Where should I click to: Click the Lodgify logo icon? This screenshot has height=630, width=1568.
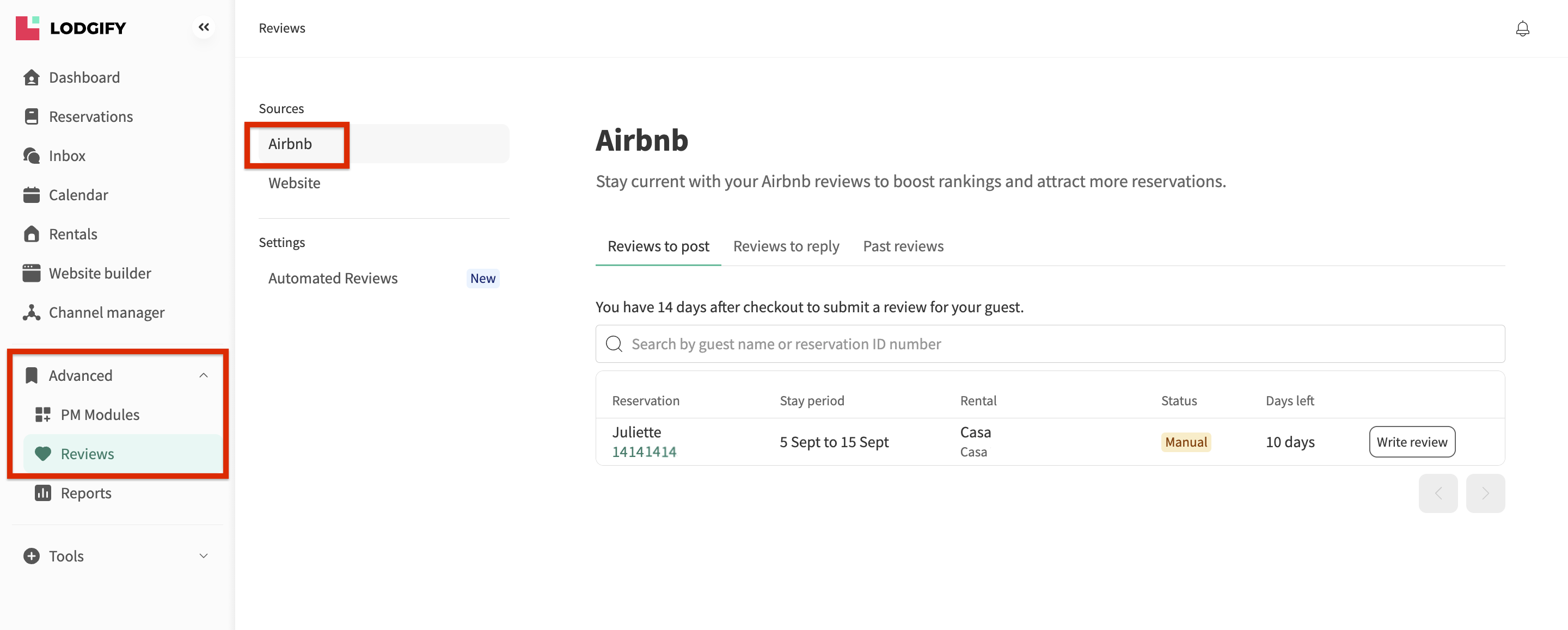point(27,28)
